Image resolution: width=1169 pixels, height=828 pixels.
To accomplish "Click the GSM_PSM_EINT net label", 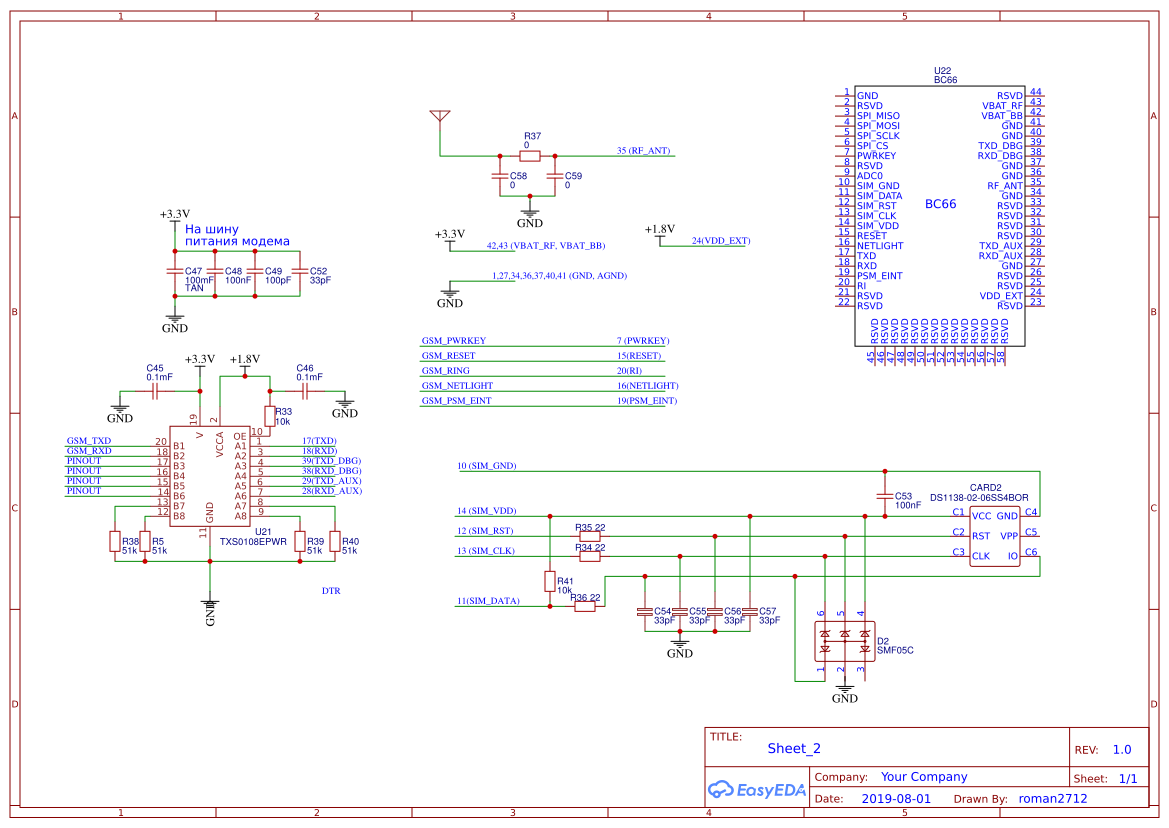I will click(456, 400).
